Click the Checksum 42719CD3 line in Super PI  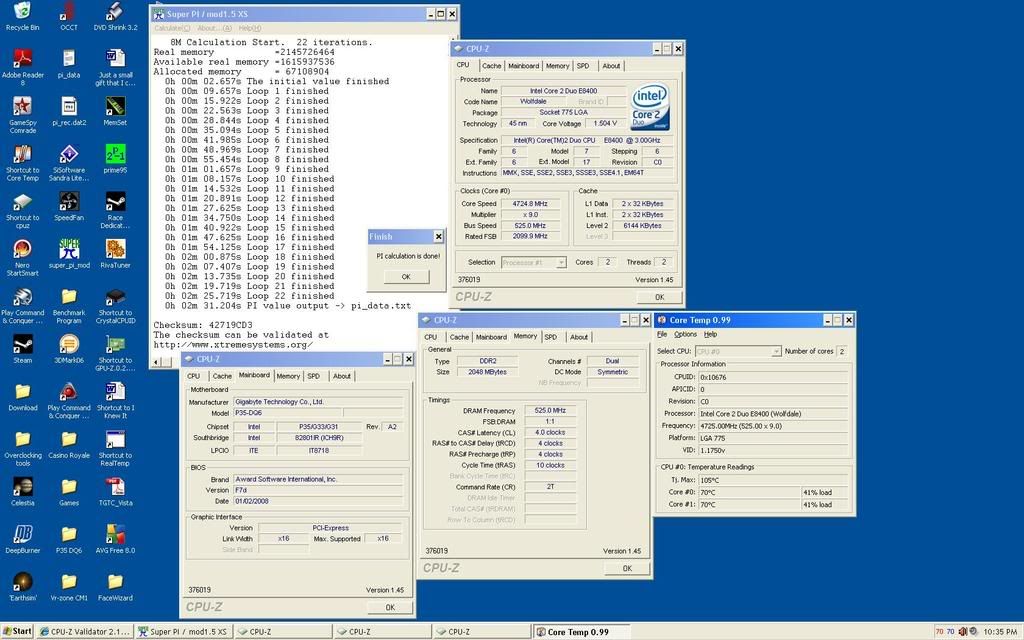tap(203, 325)
